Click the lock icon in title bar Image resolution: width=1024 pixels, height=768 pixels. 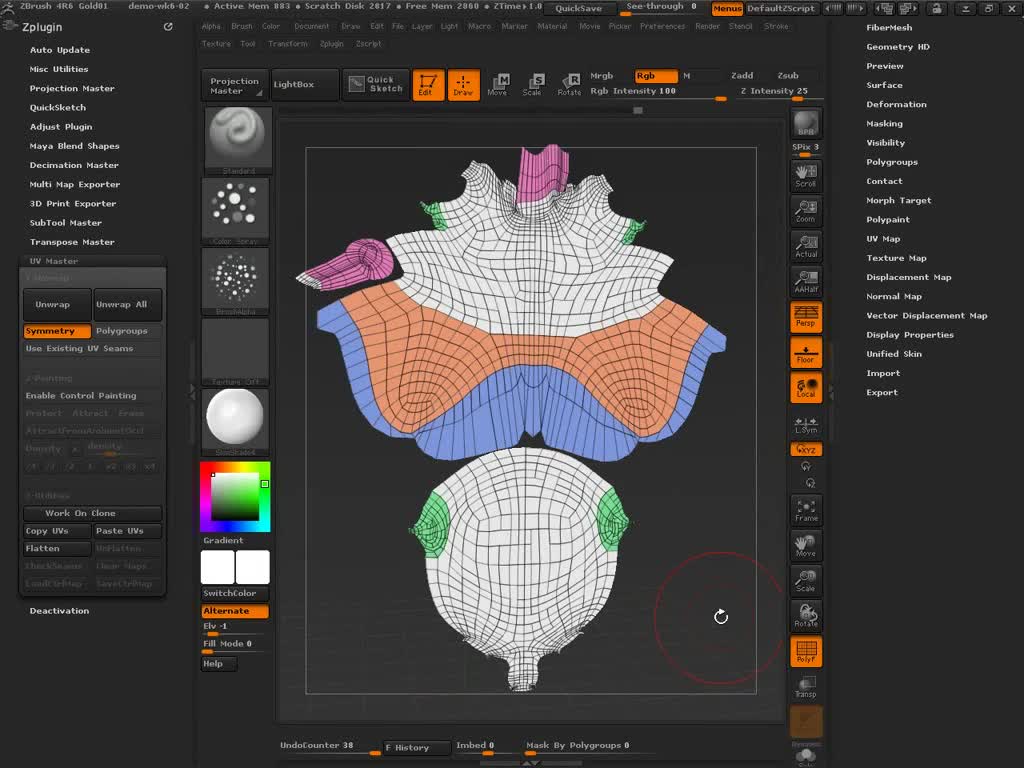point(936,8)
